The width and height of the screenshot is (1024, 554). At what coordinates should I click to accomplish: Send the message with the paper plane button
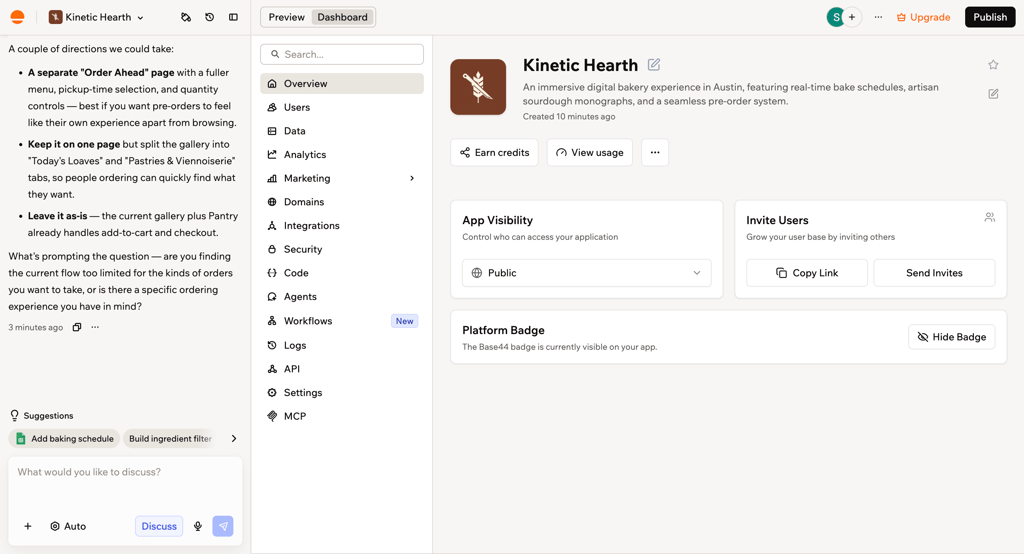tap(223, 526)
